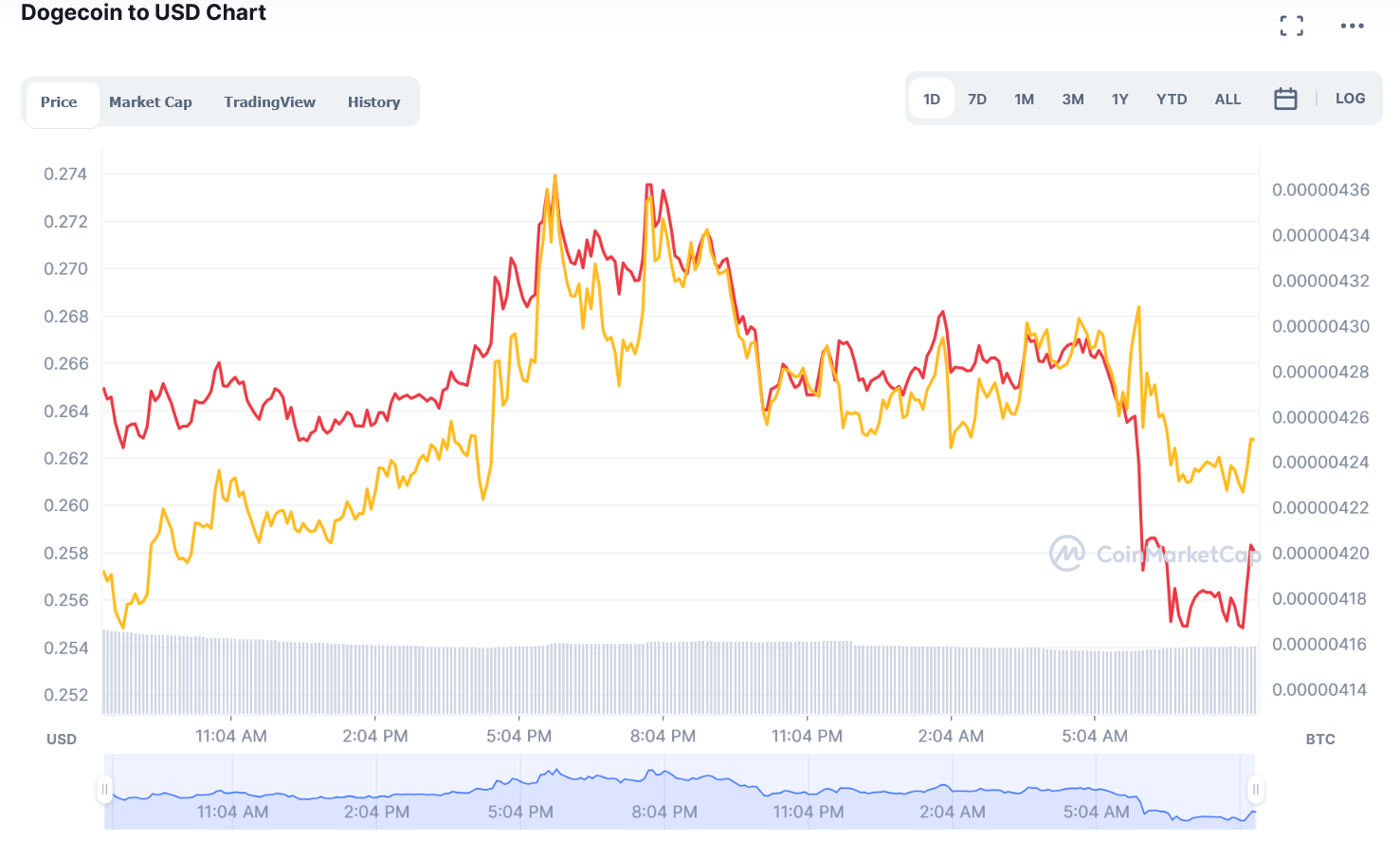Open the TradingView tab

[269, 102]
